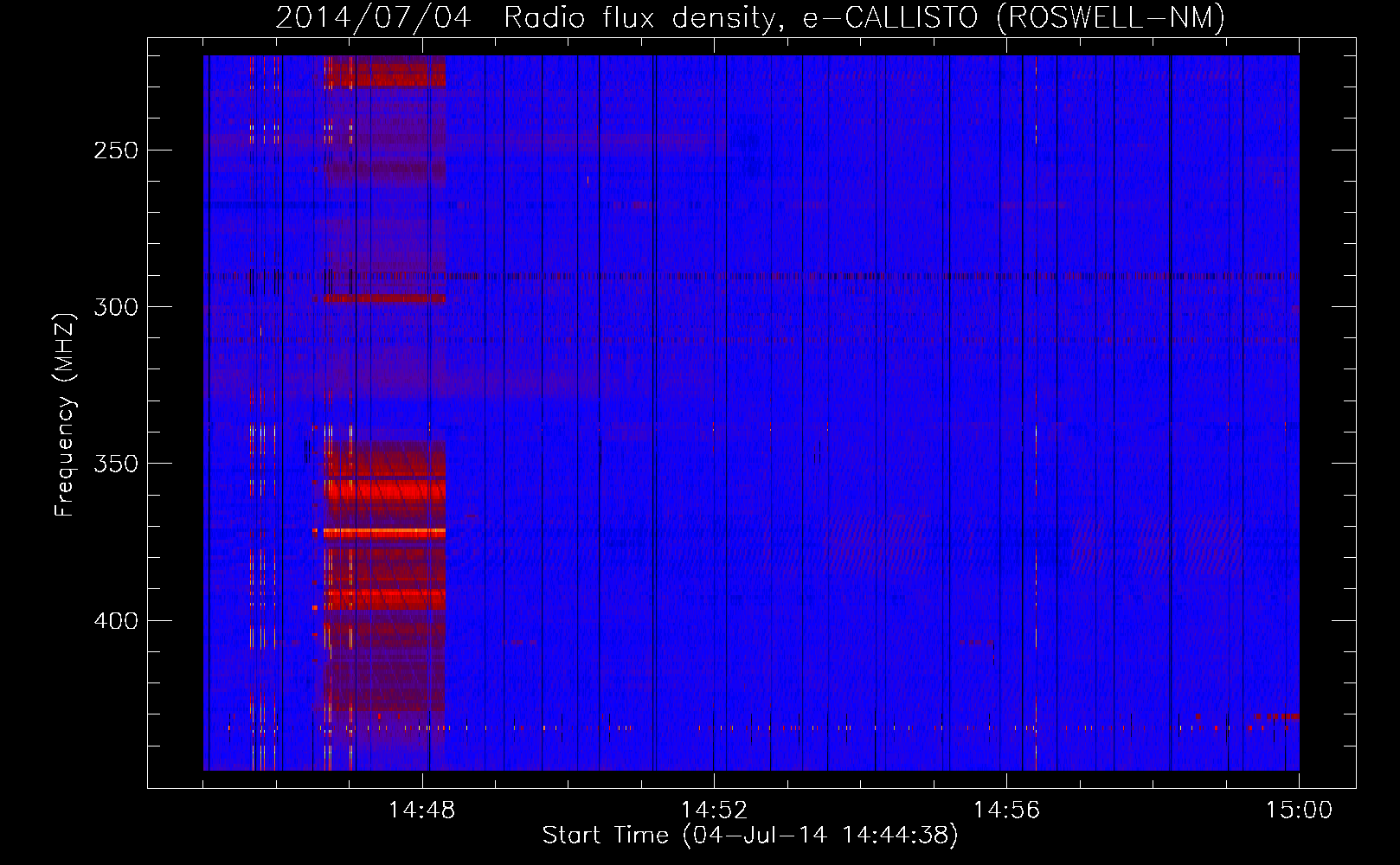This screenshot has height=865, width=1400.
Task: Click the plot title '2014/07/04 Radio flux density'
Action: (x=750, y=18)
